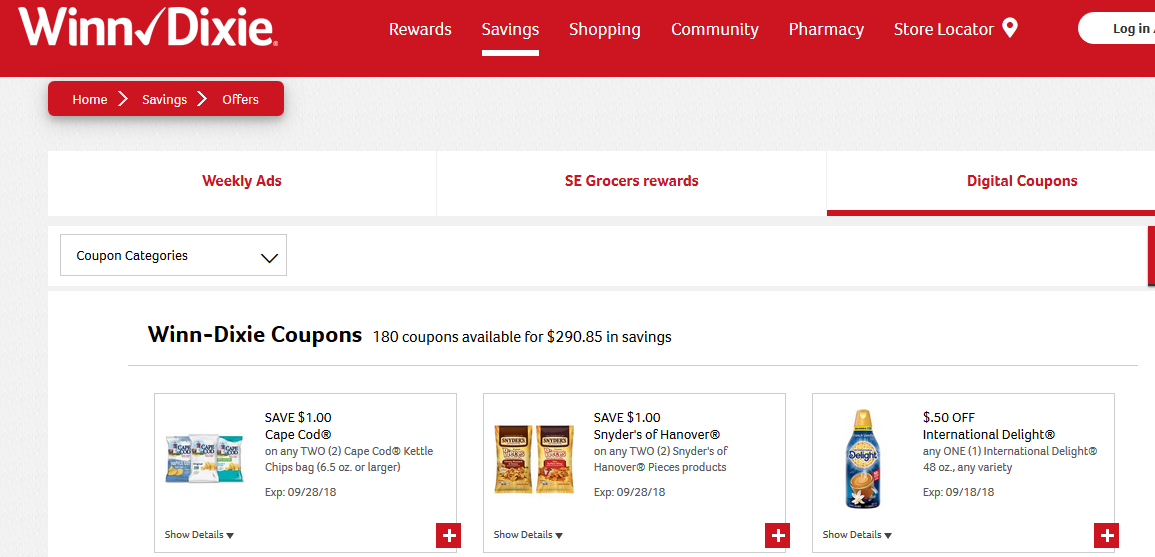This screenshot has height=557, width=1155.
Task: Go to Home in breadcrumb
Action: (x=90, y=99)
